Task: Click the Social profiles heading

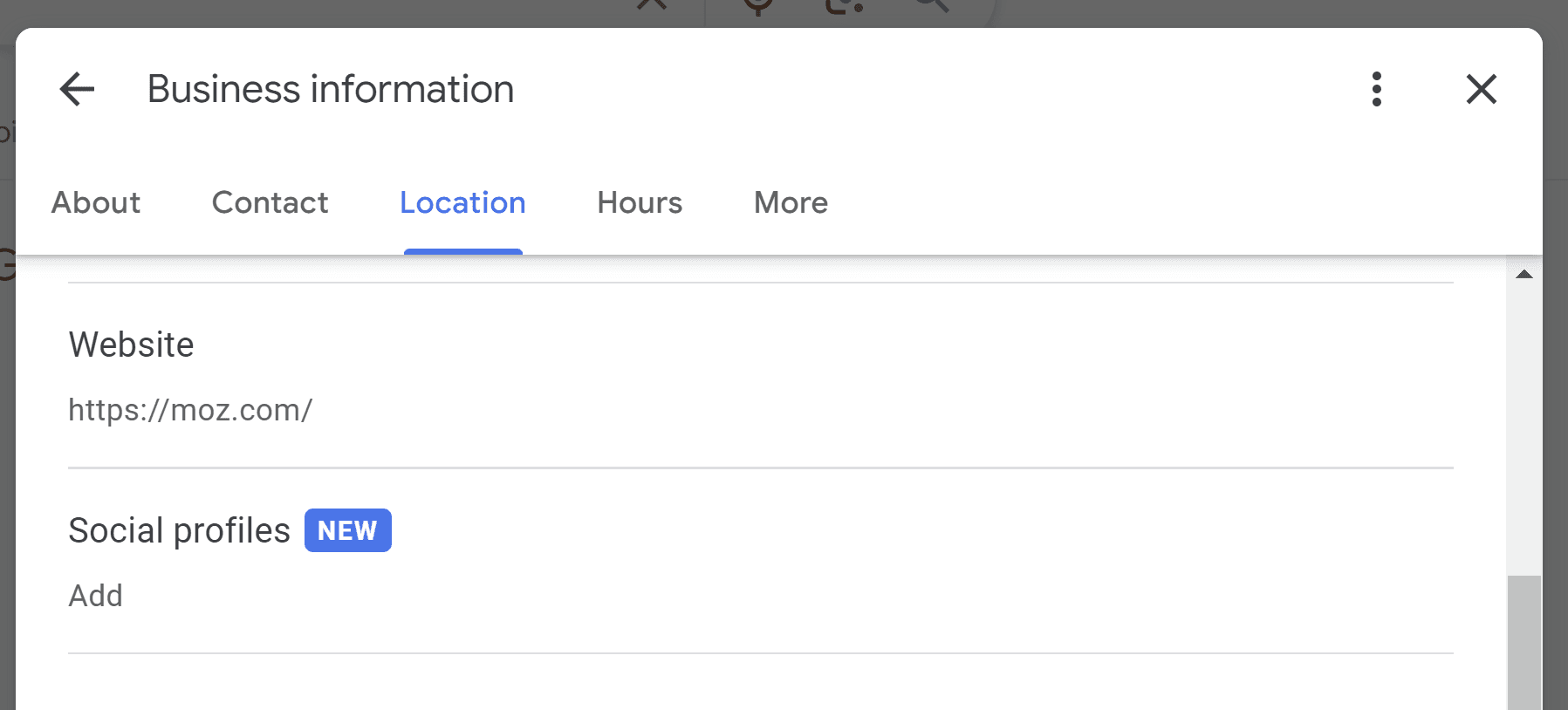Action: pyautogui.click(x=179, y=530)
